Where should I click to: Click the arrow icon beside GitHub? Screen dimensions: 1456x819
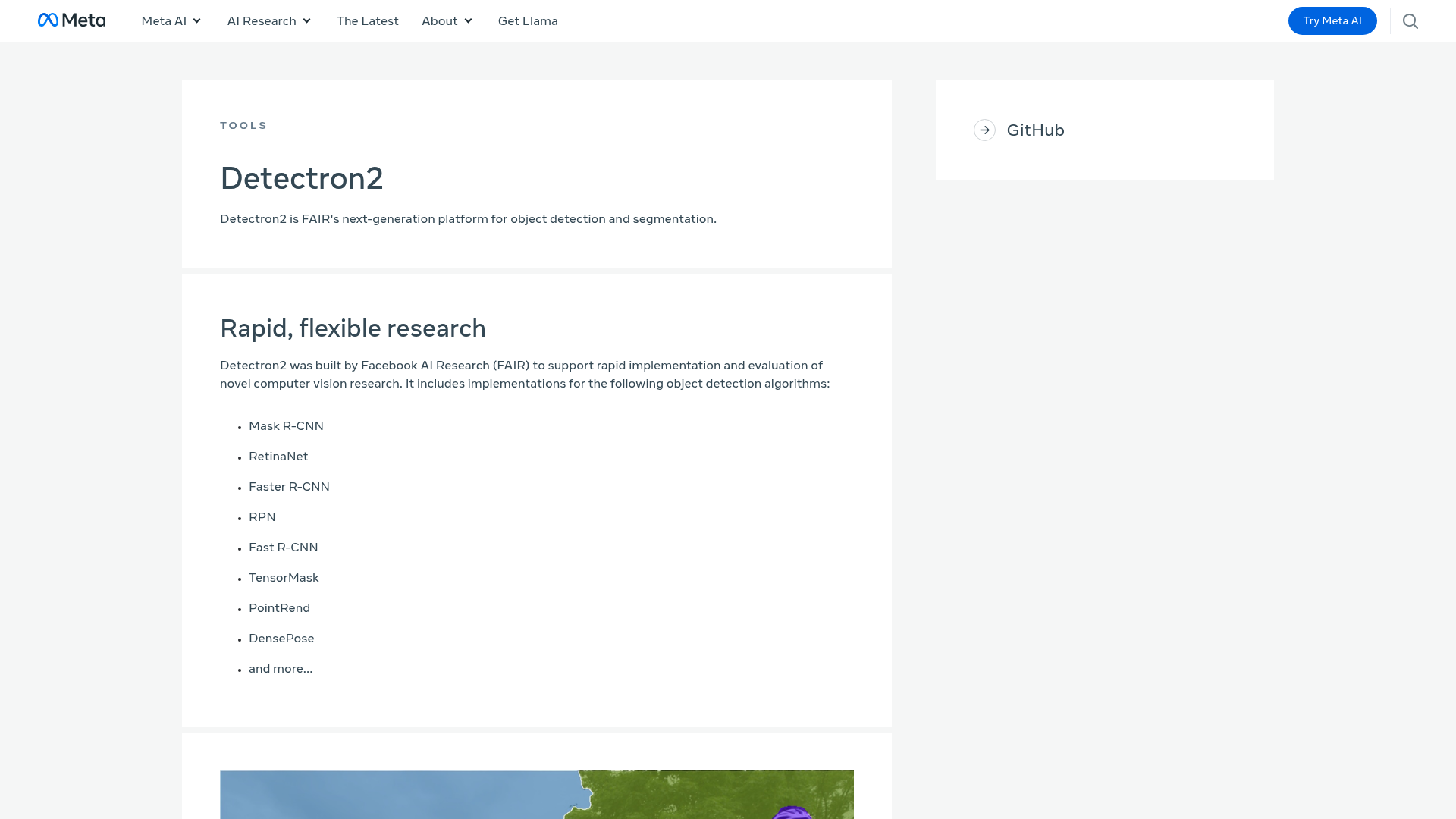pos(984,130)
